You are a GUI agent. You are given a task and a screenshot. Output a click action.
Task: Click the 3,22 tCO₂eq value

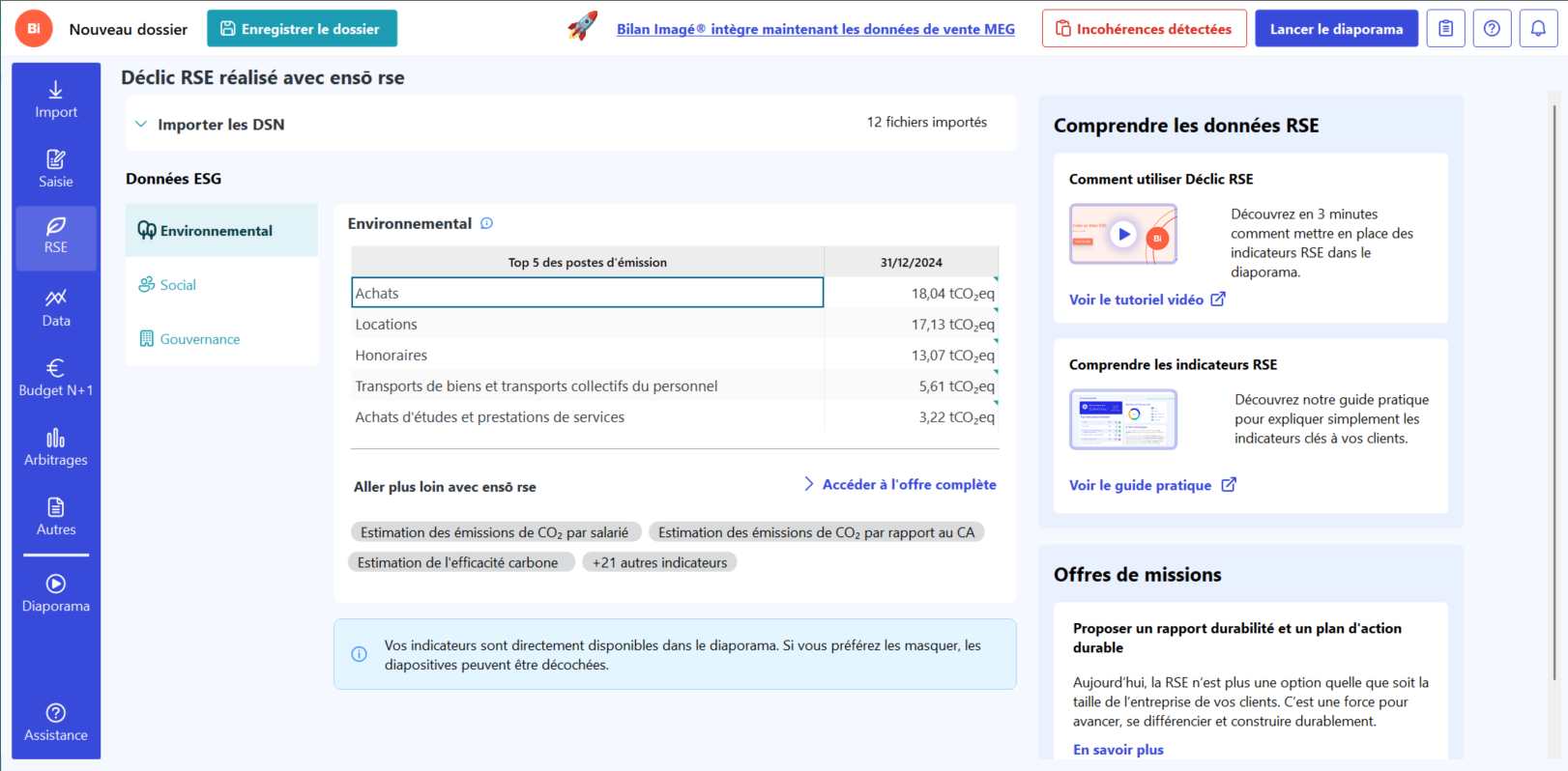(x=956, y=417)
